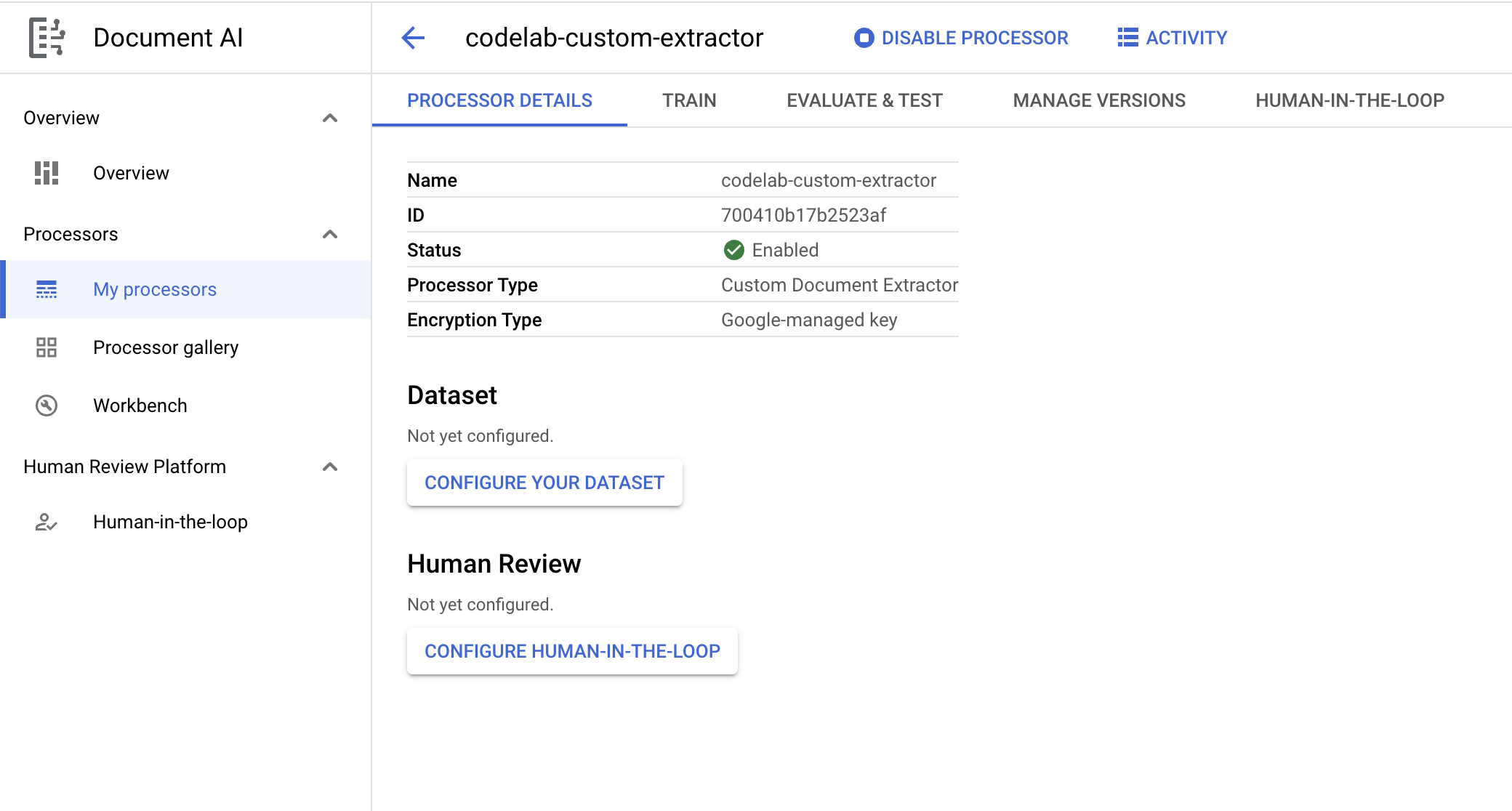Image resolution: width=1512 pixels, height=811 pixels.
Task: Select HUMAN-IN-THE-LOOP tab
Action: pyautogui.click(x=1350, y=99)
